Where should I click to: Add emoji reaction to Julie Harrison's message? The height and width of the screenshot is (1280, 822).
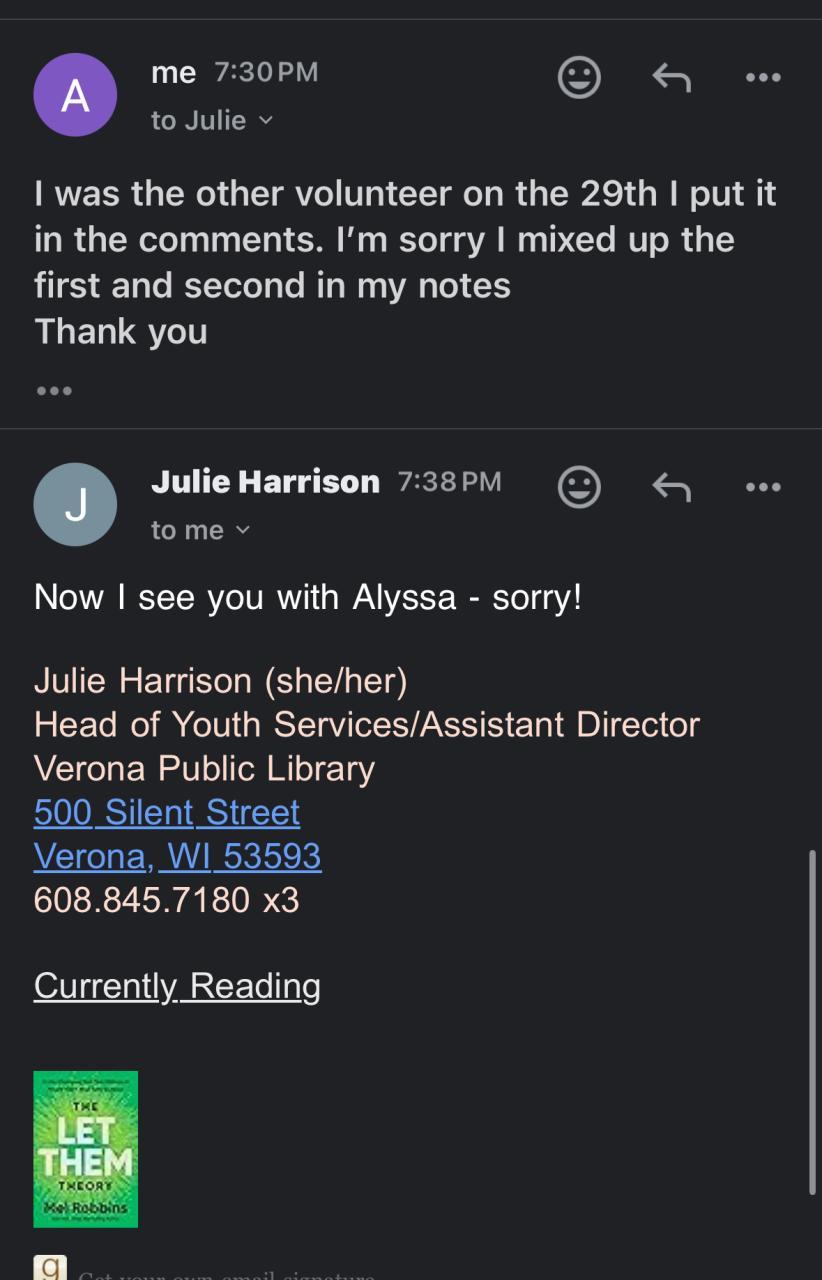tap(579, 487)
